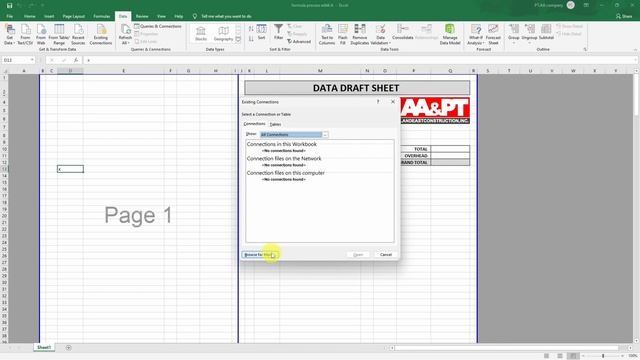Select the Tables tab in dialog
This screenshot has height=360, width=640.
276,124
